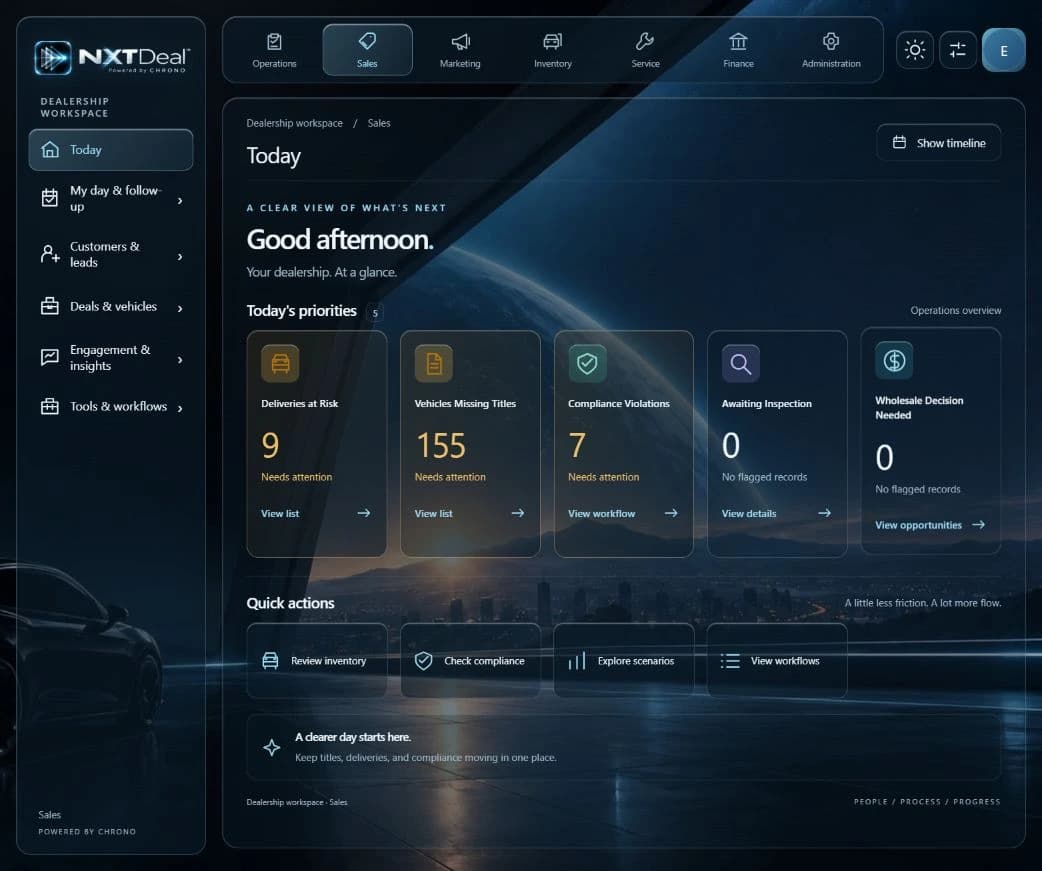Open View opportunities link
The image size is (1042, 871).
(x=918, y=525)
